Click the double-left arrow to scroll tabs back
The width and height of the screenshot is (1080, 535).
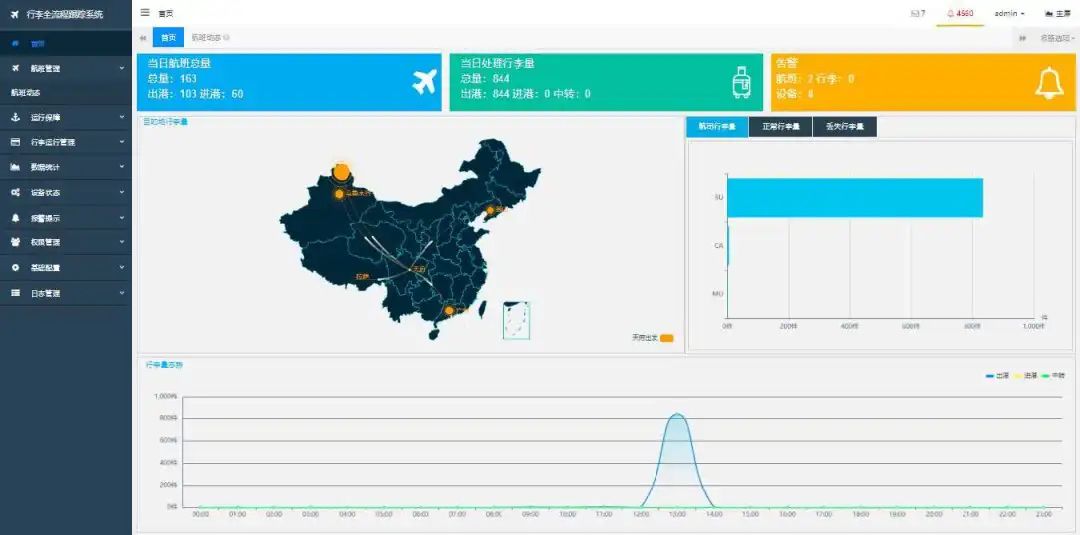(143, 38)
